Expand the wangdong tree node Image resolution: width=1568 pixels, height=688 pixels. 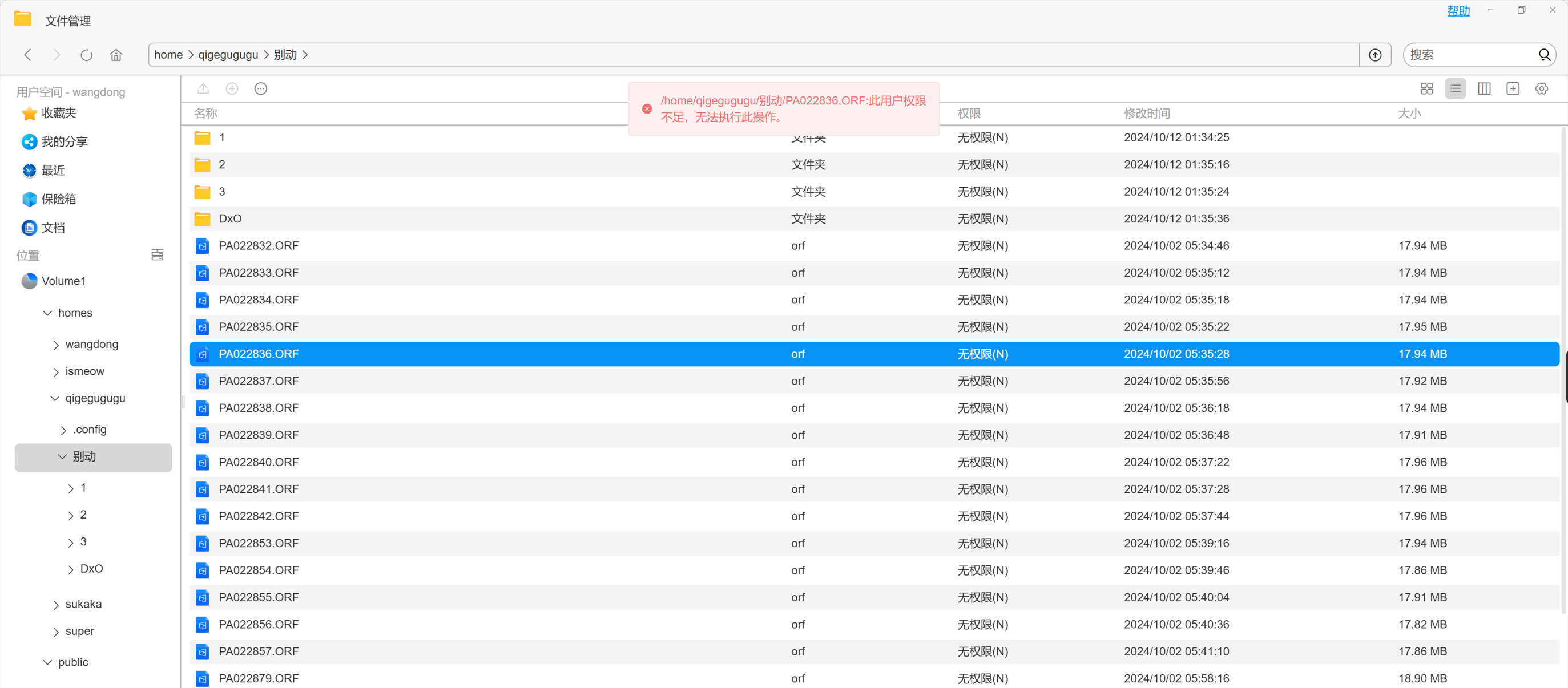[x=56, y=345]
